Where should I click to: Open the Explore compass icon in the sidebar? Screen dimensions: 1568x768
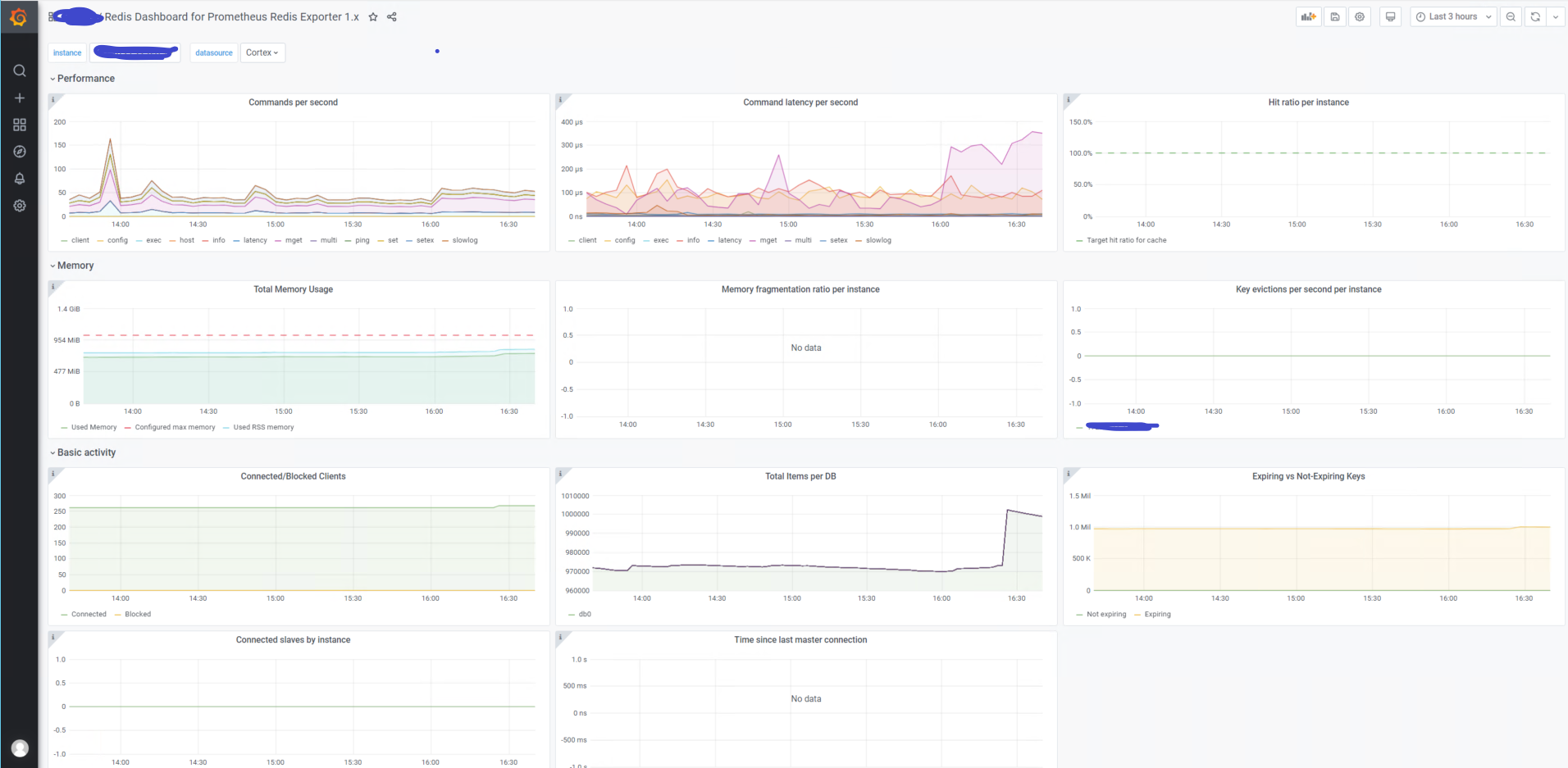click(x=20, y=151)
